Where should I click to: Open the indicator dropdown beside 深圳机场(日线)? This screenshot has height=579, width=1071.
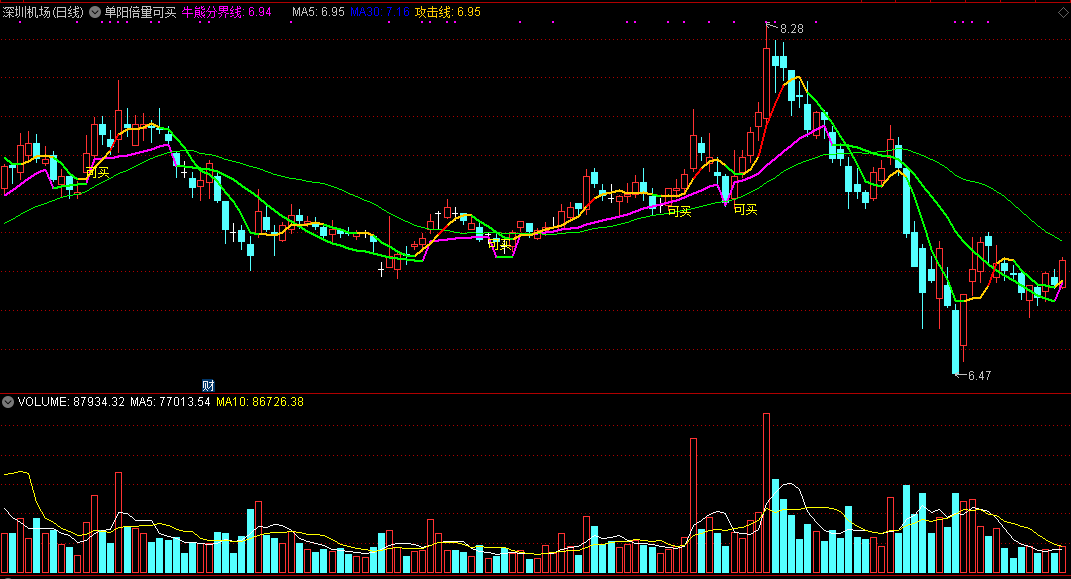point(95,12)
